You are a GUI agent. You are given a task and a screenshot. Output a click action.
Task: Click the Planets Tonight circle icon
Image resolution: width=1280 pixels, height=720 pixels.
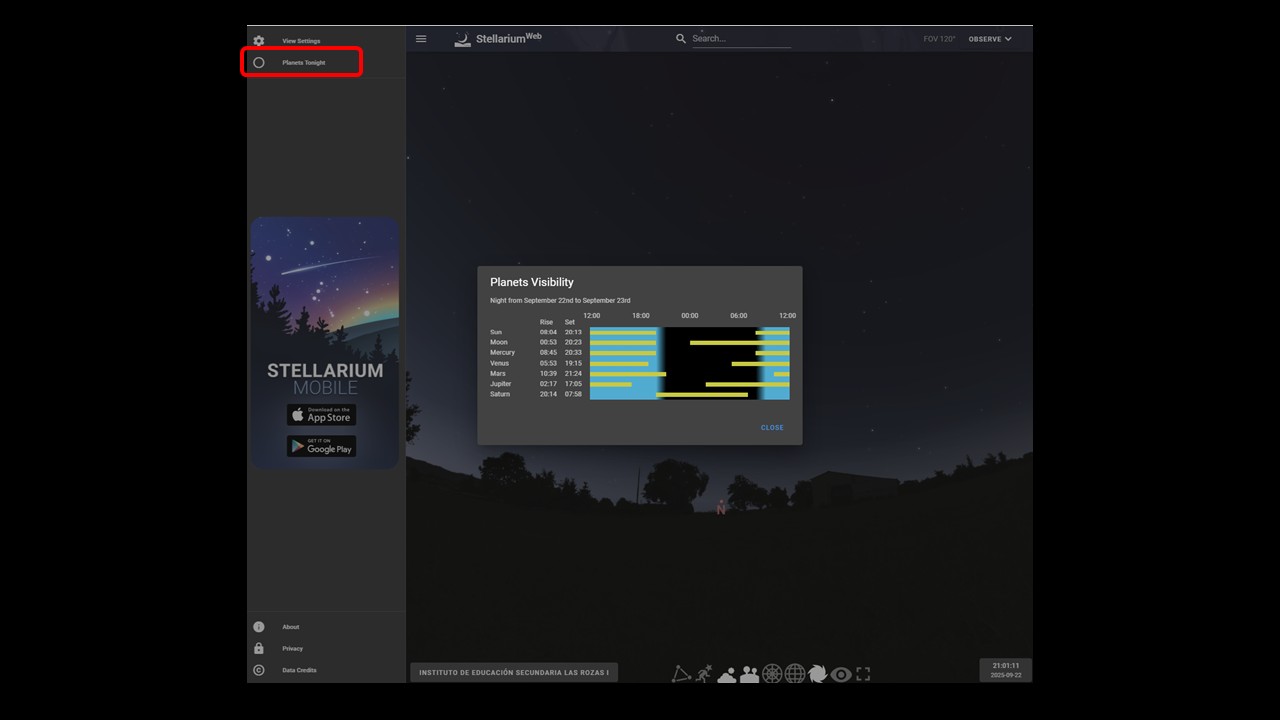(x=259, y=63)
